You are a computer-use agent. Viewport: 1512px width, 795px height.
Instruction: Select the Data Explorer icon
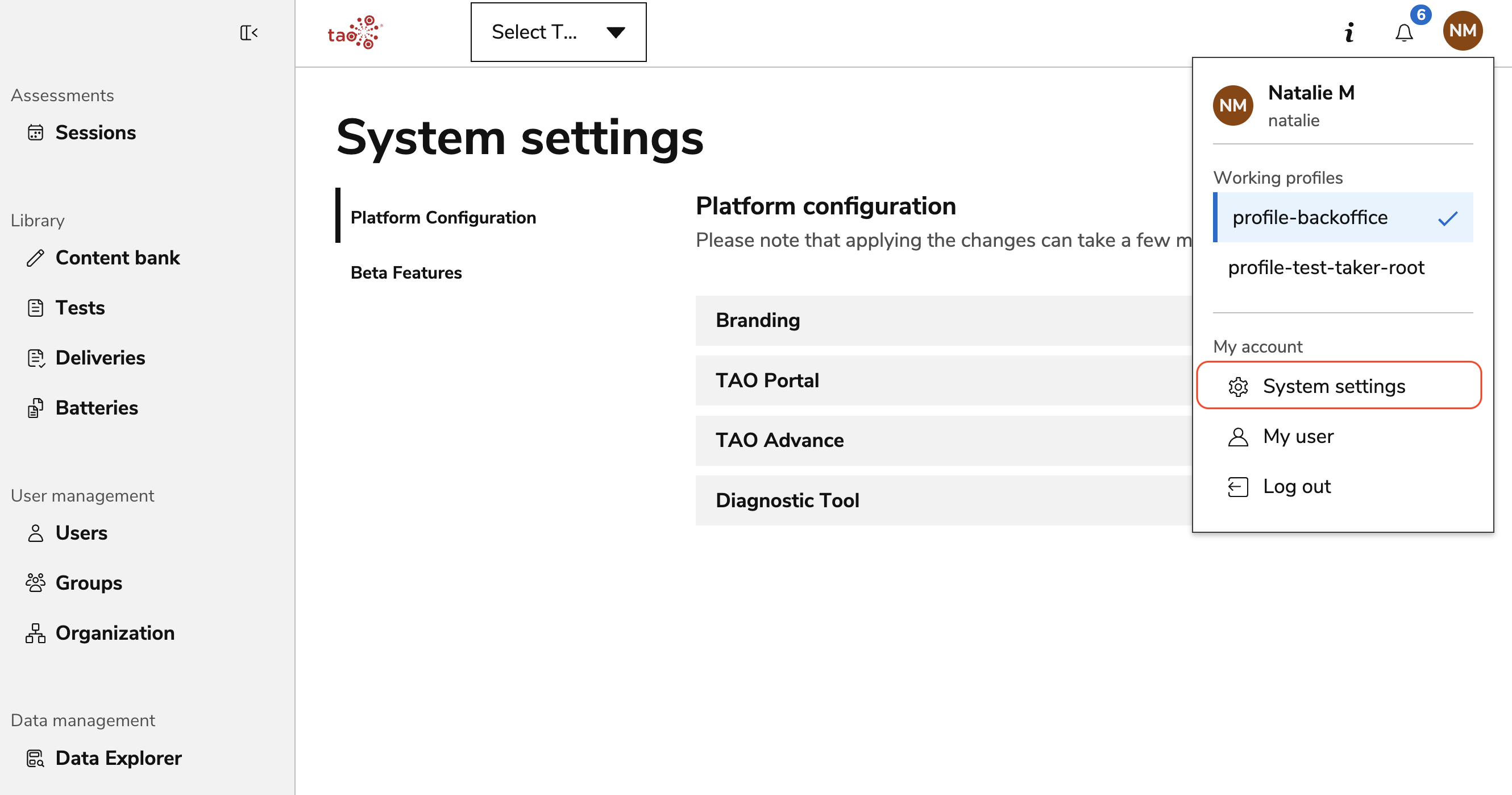(36, 758)
